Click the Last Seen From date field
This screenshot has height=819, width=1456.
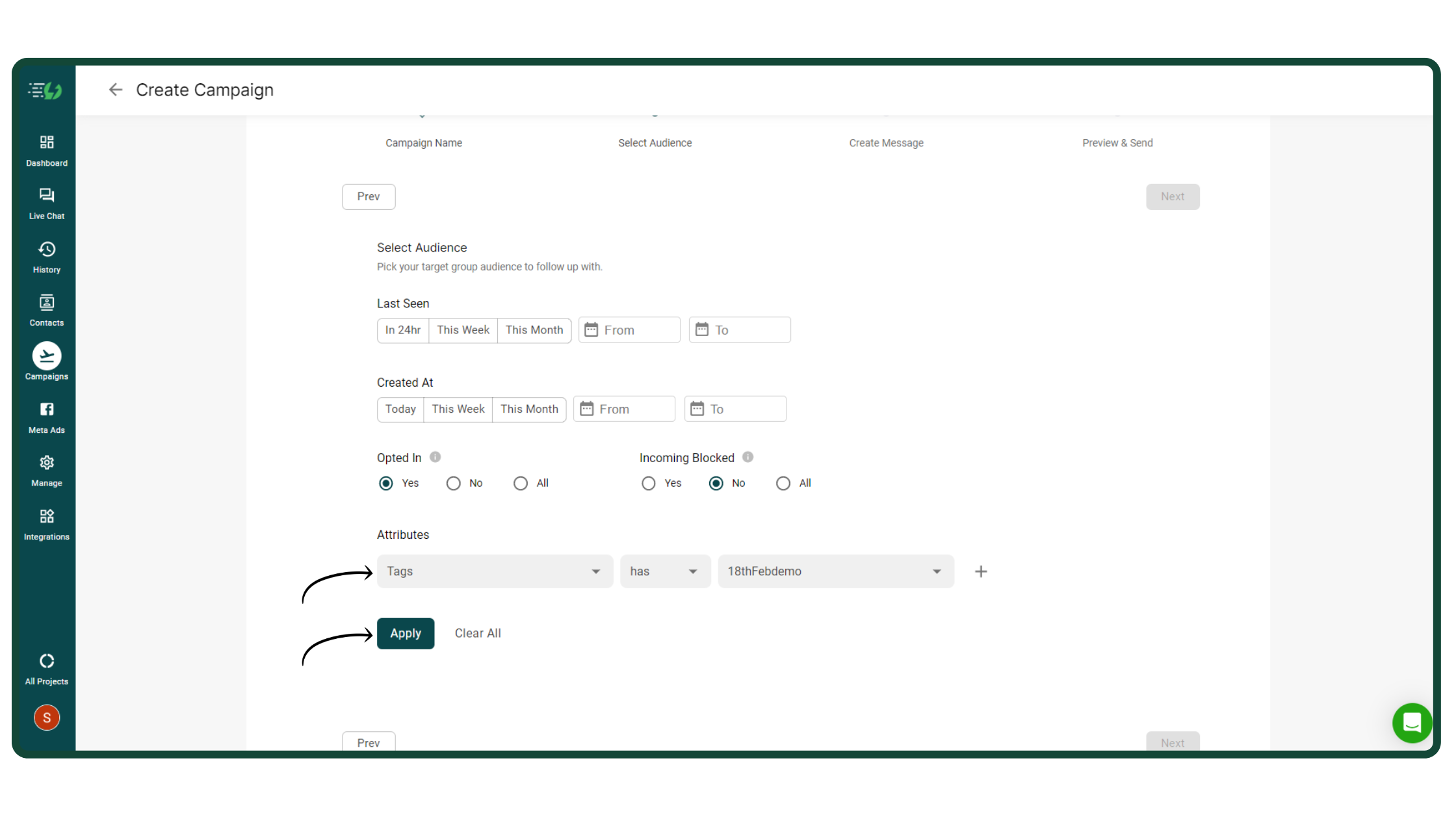(x=629, y=330)
